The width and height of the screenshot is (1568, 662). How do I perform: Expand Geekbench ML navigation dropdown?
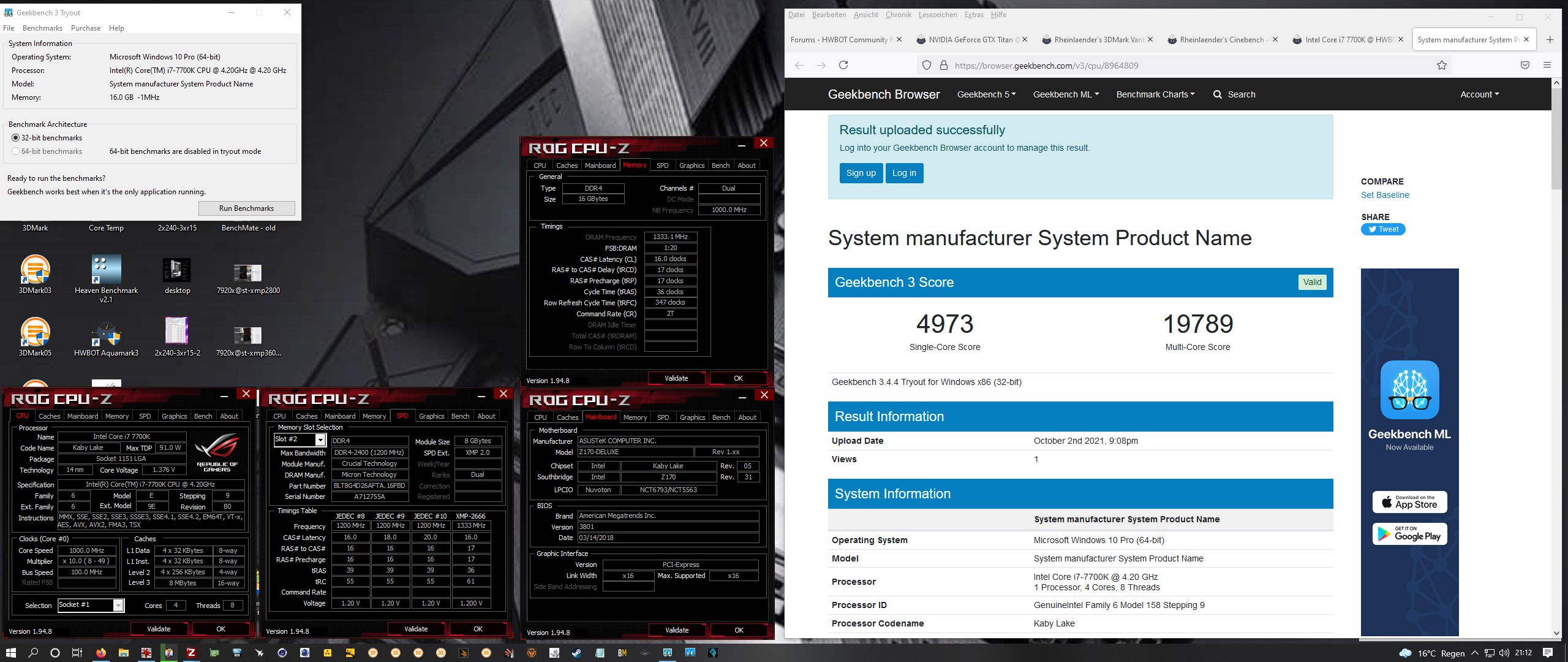[x=1066, y=94]
